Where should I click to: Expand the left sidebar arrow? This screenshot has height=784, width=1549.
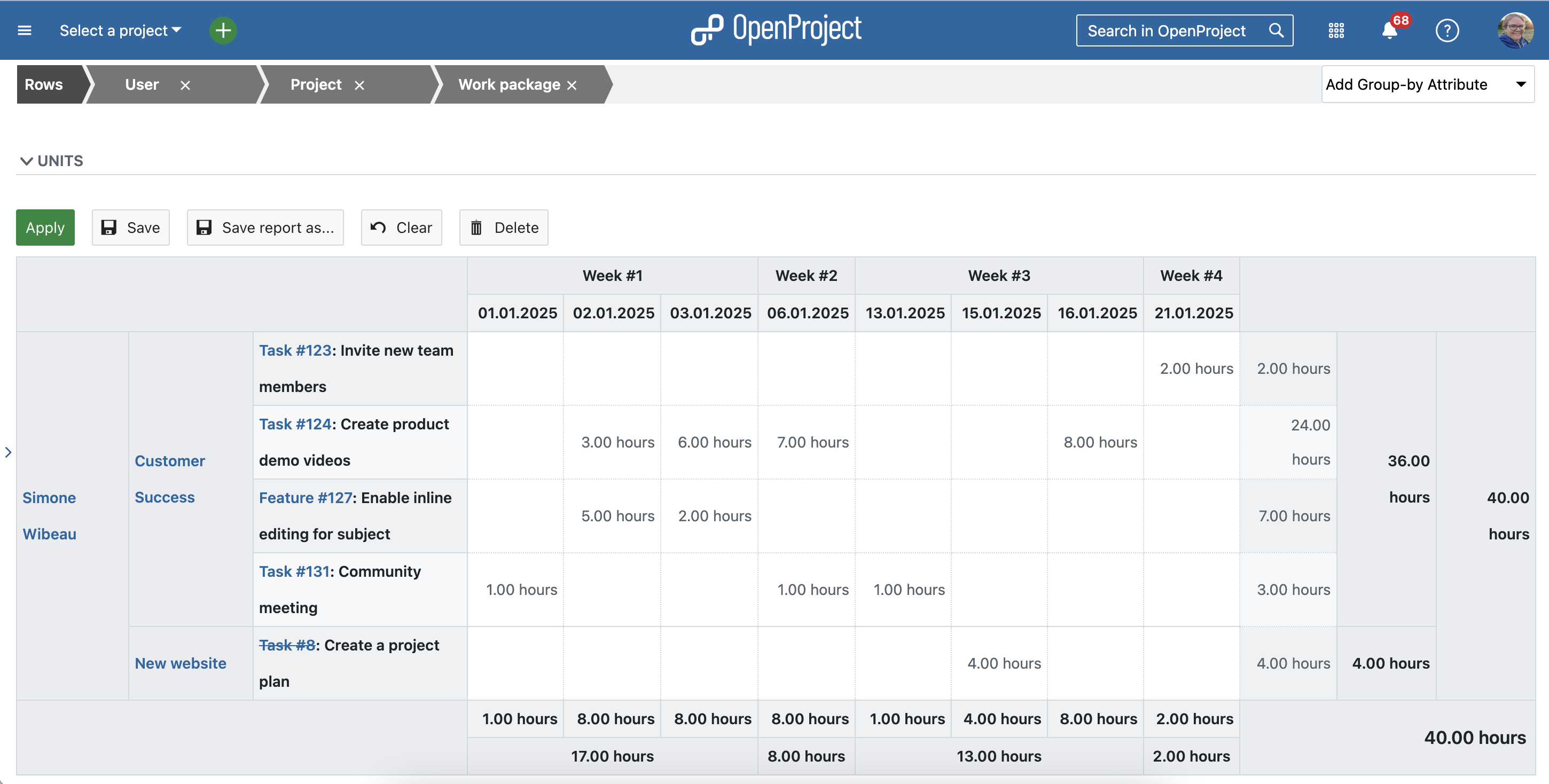point(8,452)
